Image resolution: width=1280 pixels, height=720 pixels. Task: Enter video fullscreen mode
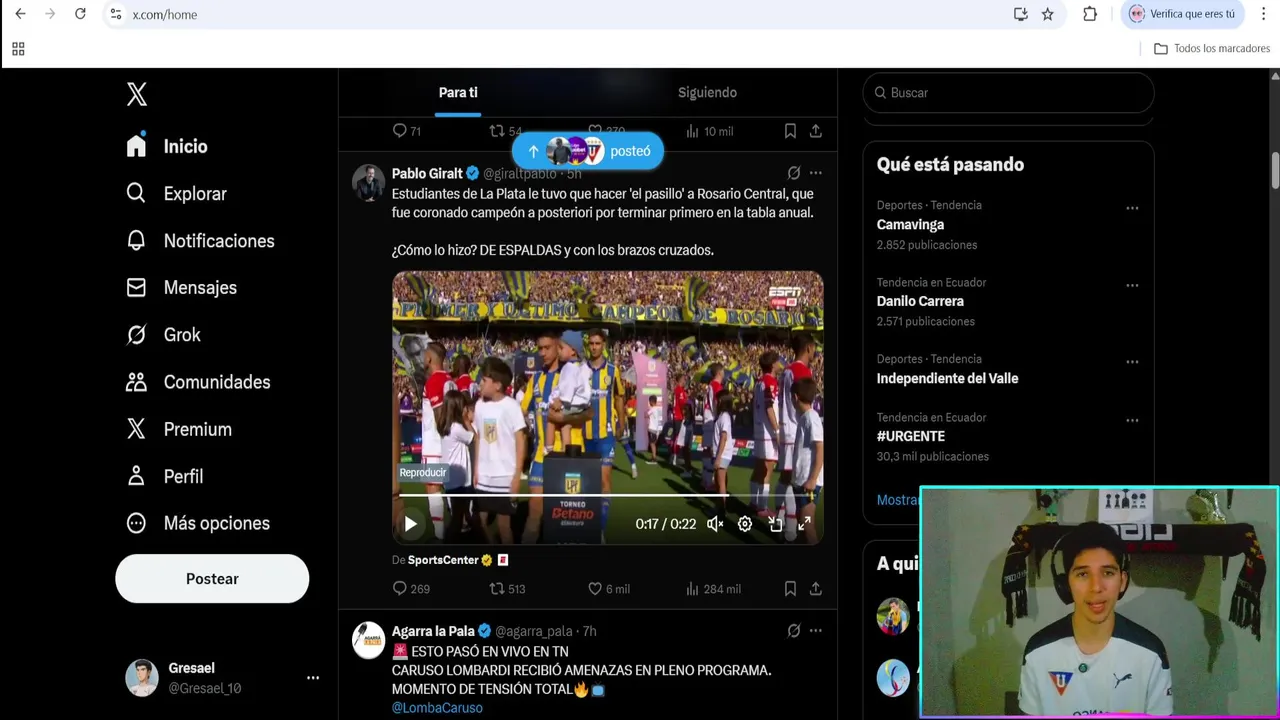(x=804, y=524)
